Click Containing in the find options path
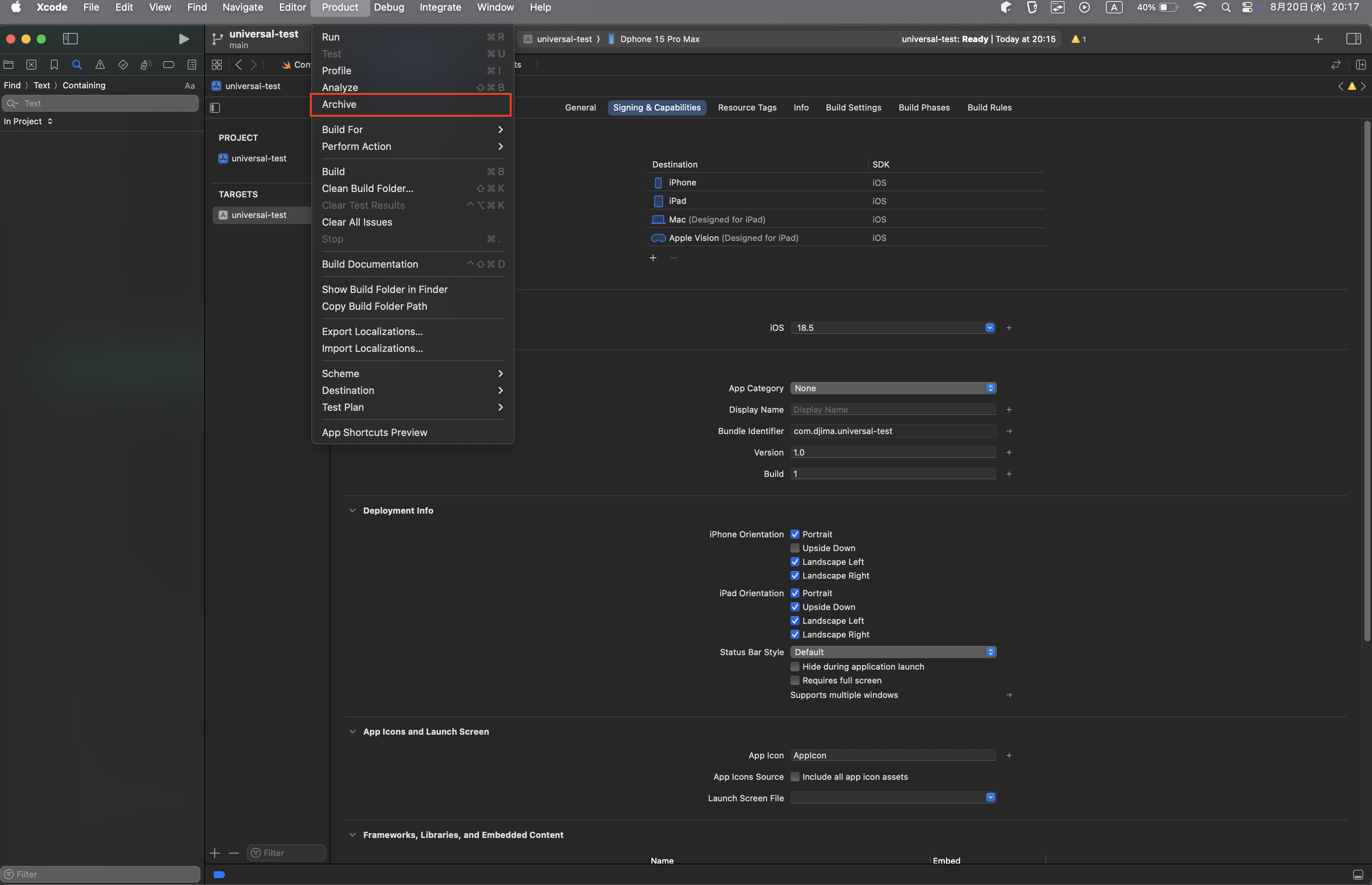The width and height of the screenshot is (1372, 885). pos(84,85)
